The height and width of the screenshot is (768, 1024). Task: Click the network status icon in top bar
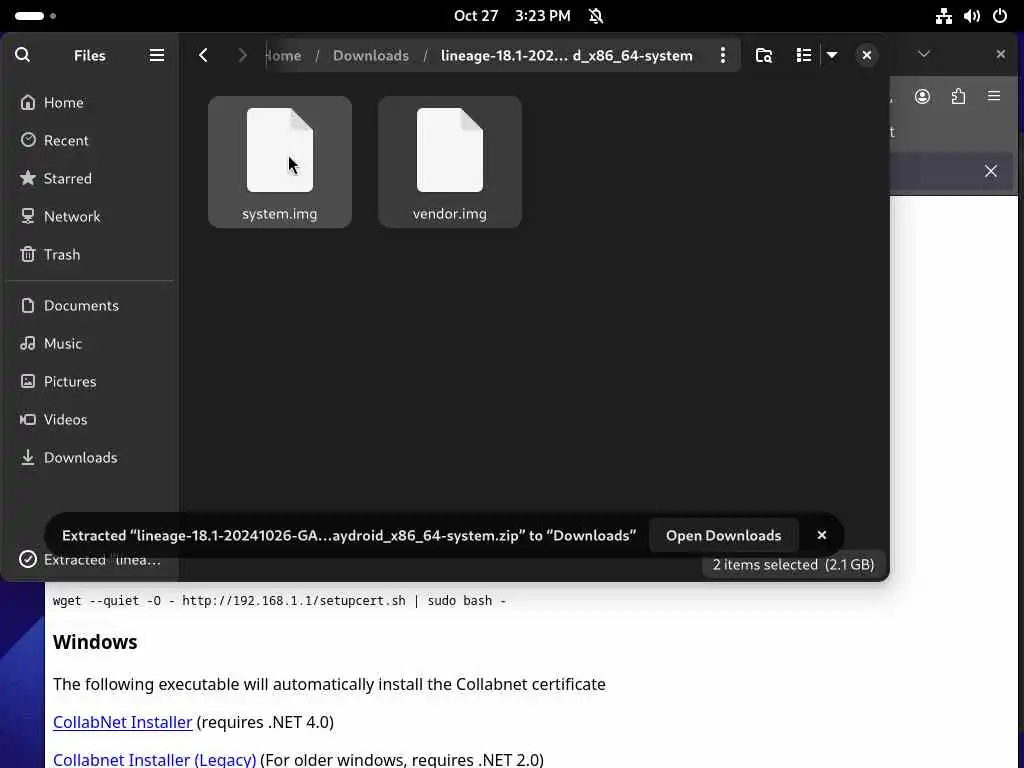(944, 16)
